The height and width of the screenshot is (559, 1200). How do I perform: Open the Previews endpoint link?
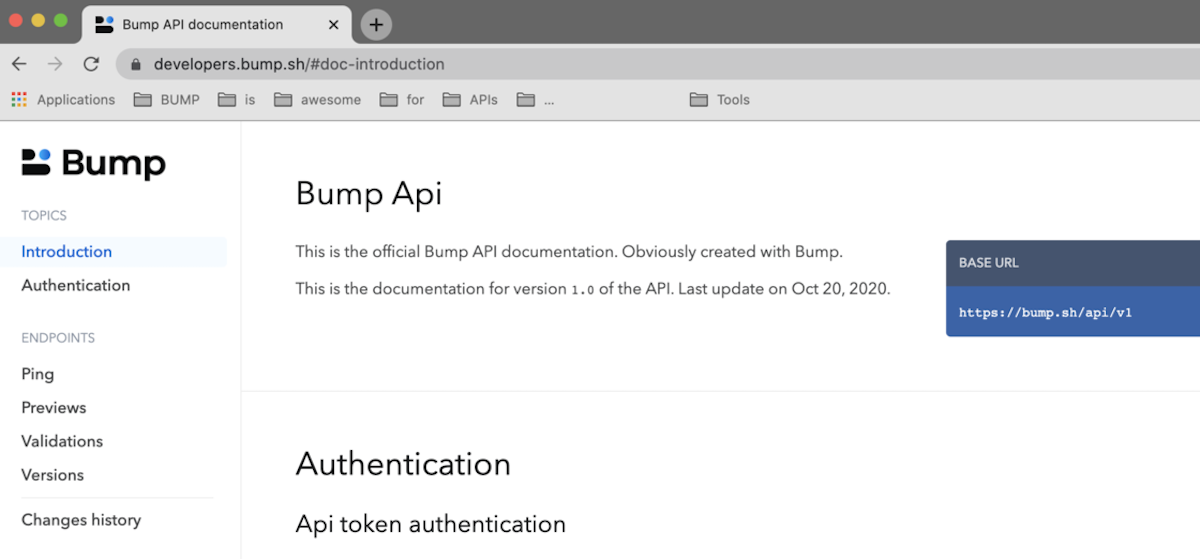click(x=54, y=408)
